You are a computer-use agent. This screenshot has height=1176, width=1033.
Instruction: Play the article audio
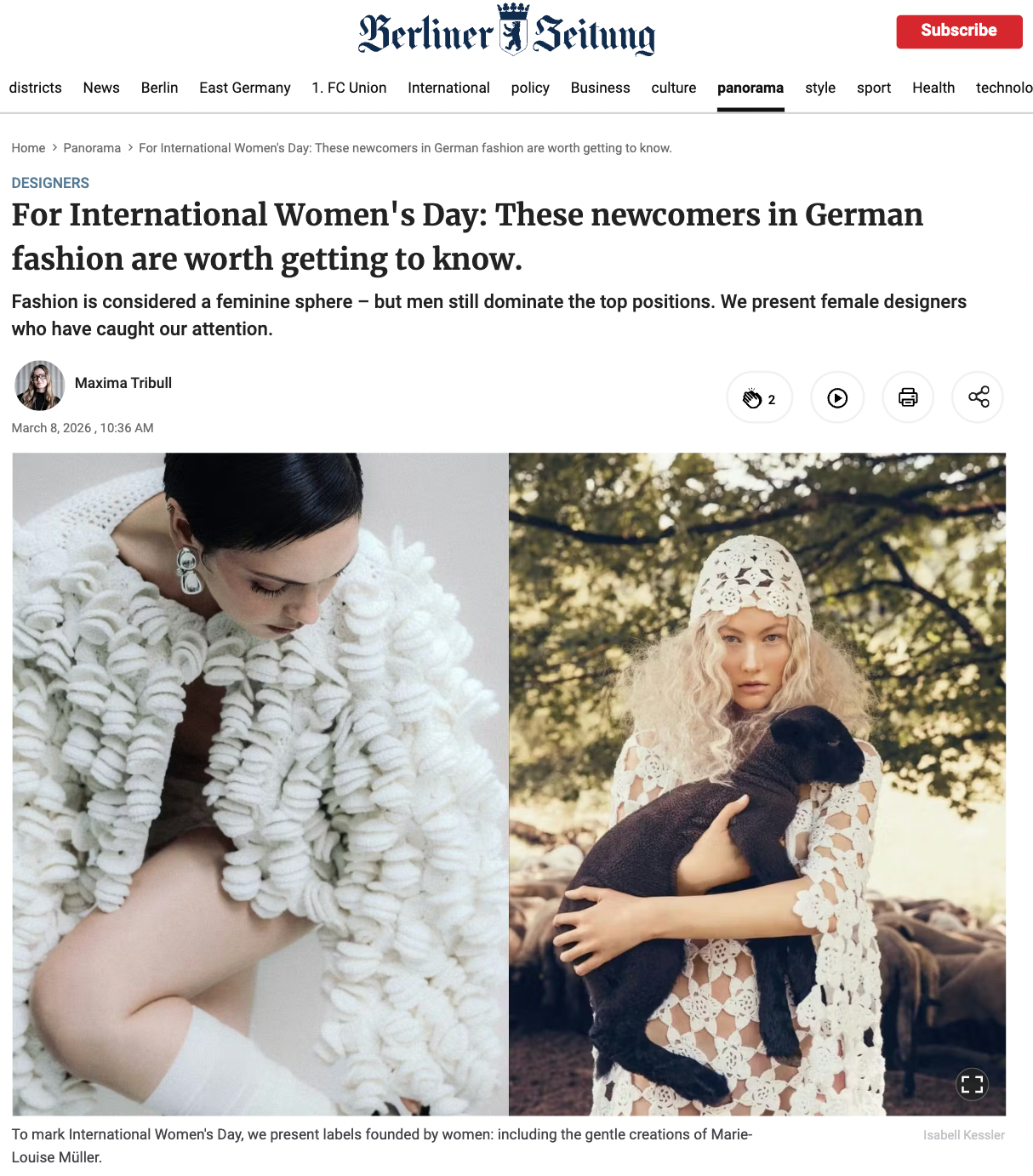point(837,397)
